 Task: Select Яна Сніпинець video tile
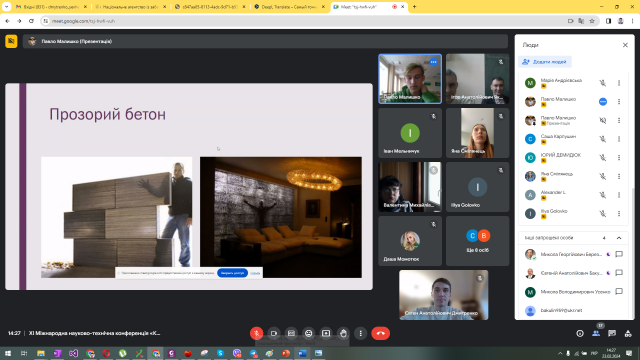click(x=477, y=133)
